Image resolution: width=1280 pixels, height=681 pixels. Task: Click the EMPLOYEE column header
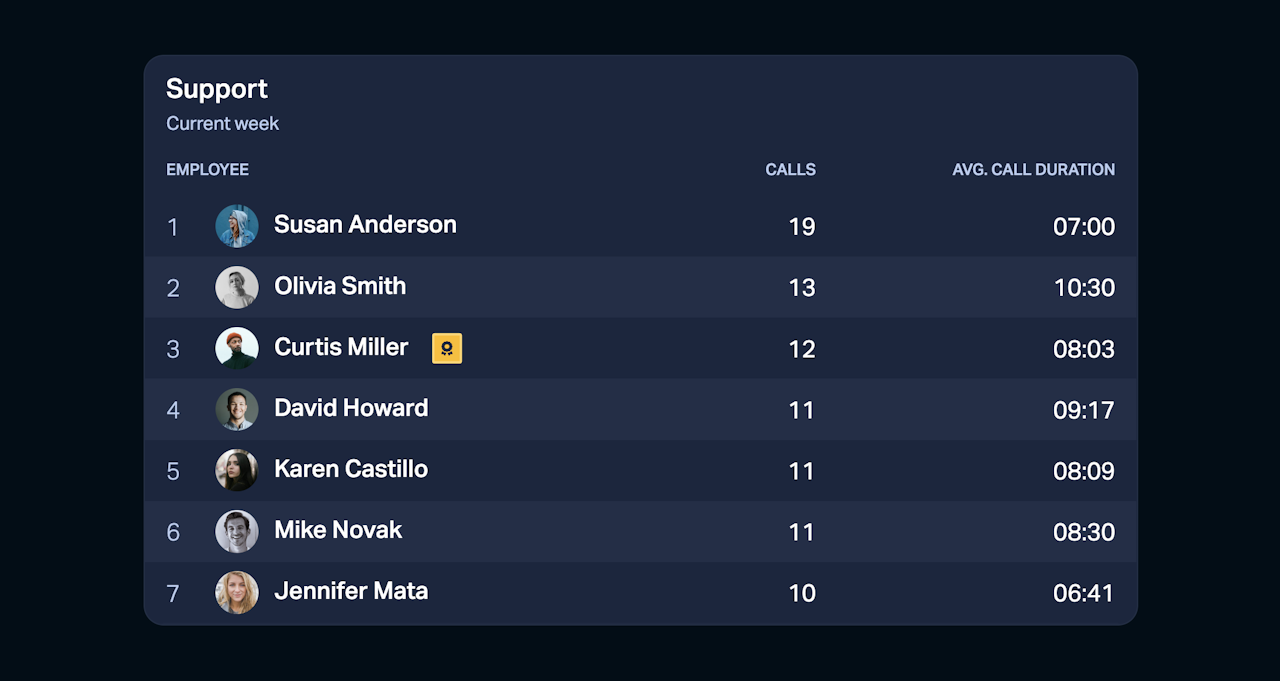tap(207, 170)
